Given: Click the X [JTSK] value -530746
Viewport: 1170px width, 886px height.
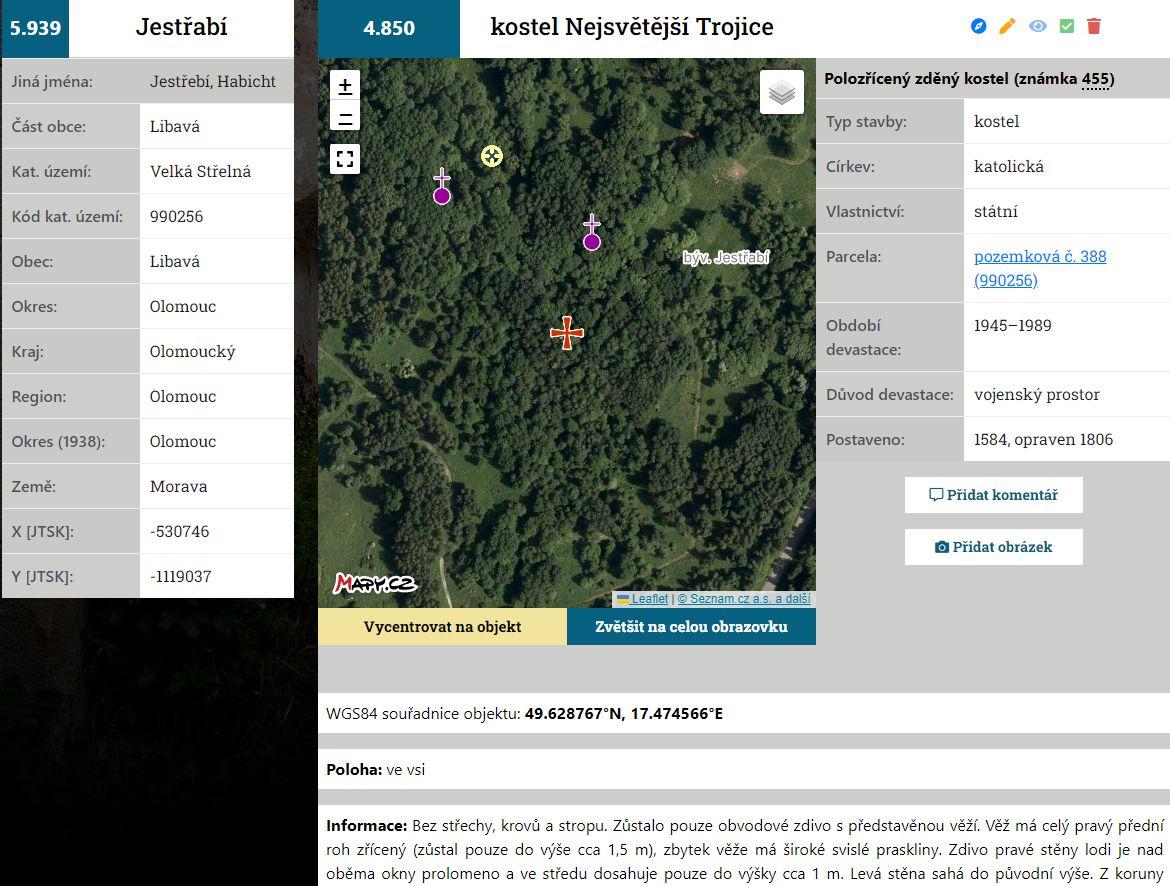Looking at the screenshot, I should 179,531.
